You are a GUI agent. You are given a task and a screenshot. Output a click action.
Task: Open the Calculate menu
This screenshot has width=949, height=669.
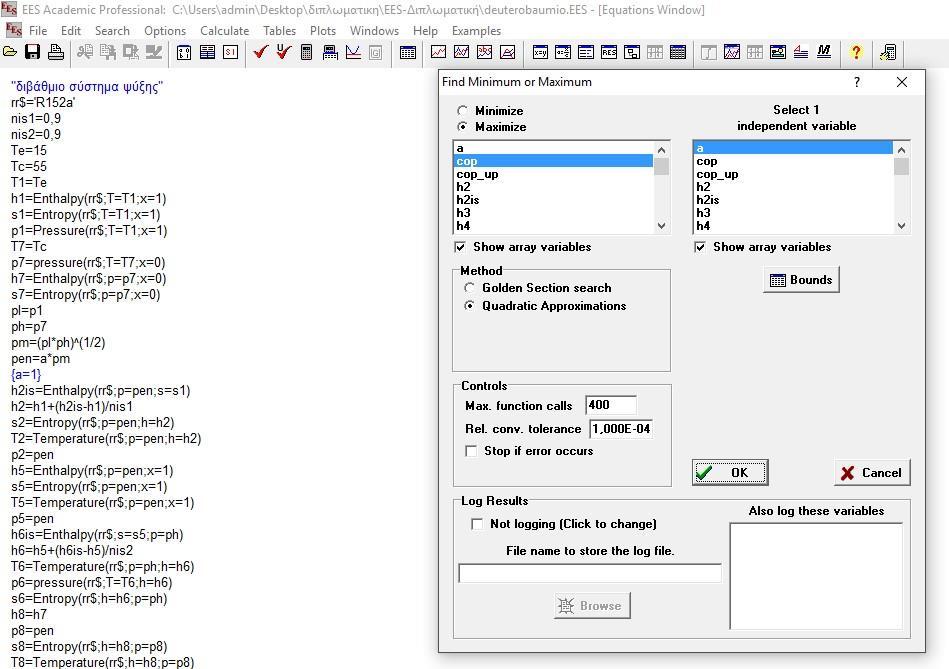point(225,31)
